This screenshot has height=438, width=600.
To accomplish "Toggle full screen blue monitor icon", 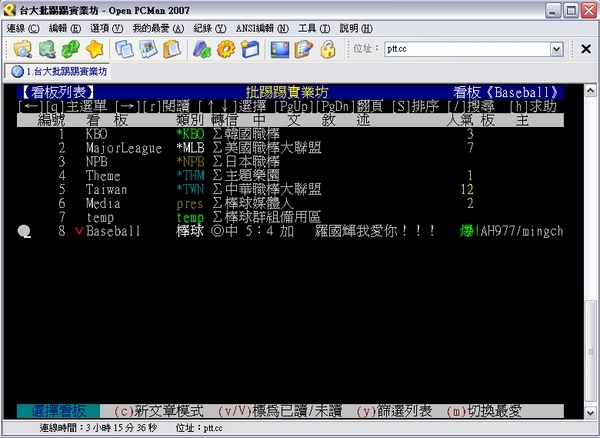I will 280,49.
